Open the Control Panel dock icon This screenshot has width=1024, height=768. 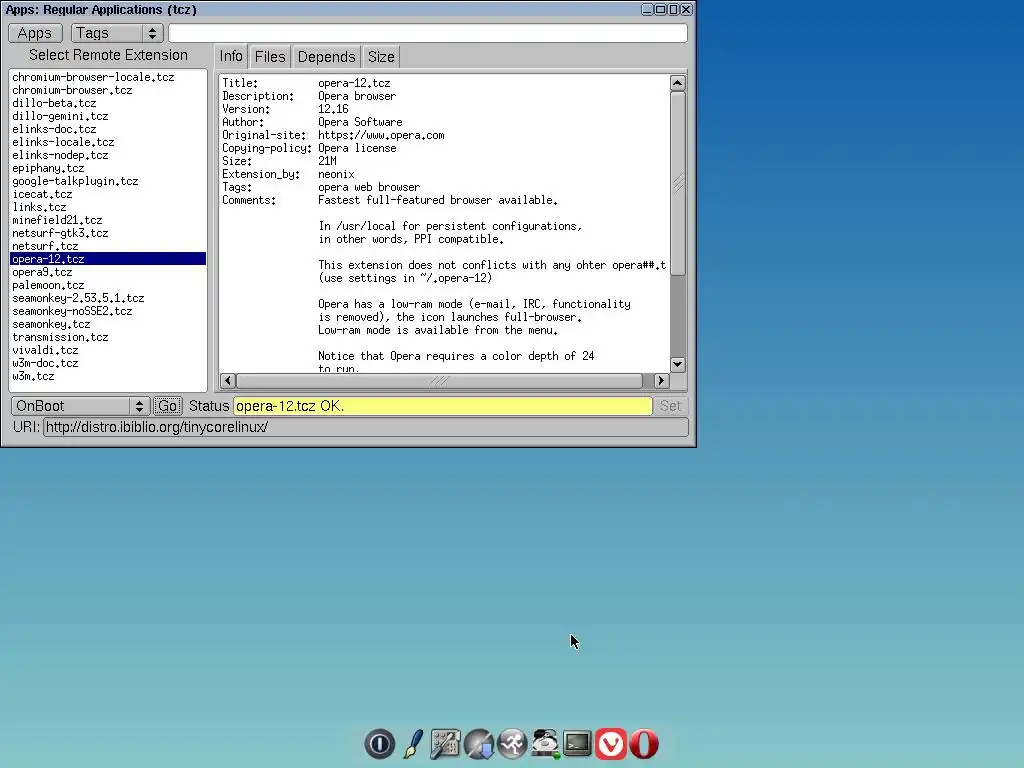(445, 744)
